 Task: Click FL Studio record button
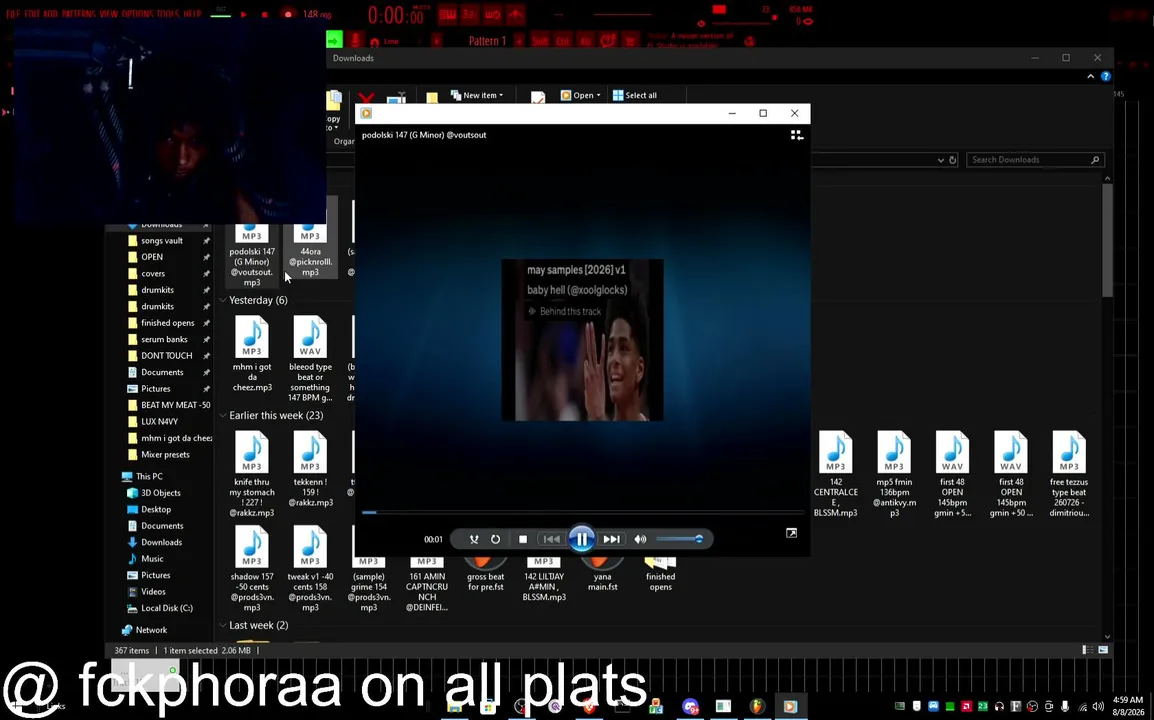click(x=288, y=15)
